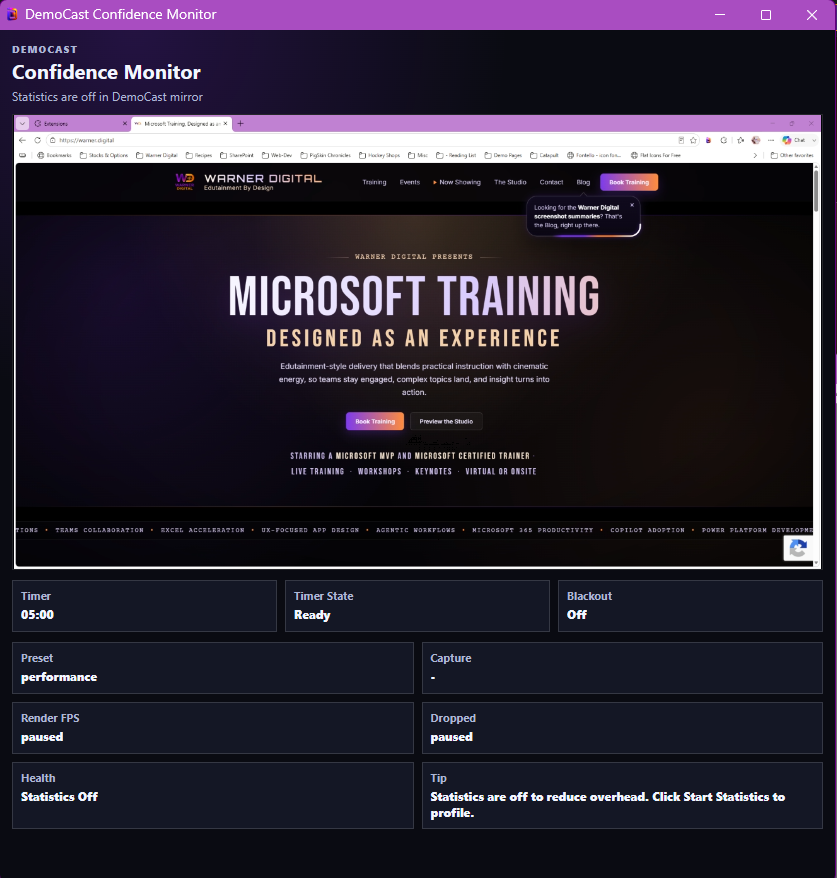Open the browser three-dots settings menu
837x878 pixels.
coord(771,140)
